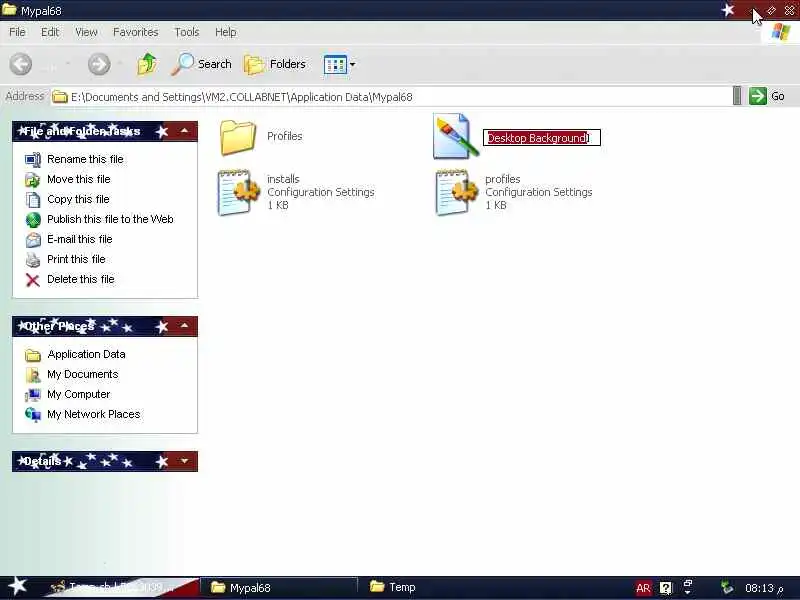Open the Edit menu
800x600 pixels.
(50, 32)
